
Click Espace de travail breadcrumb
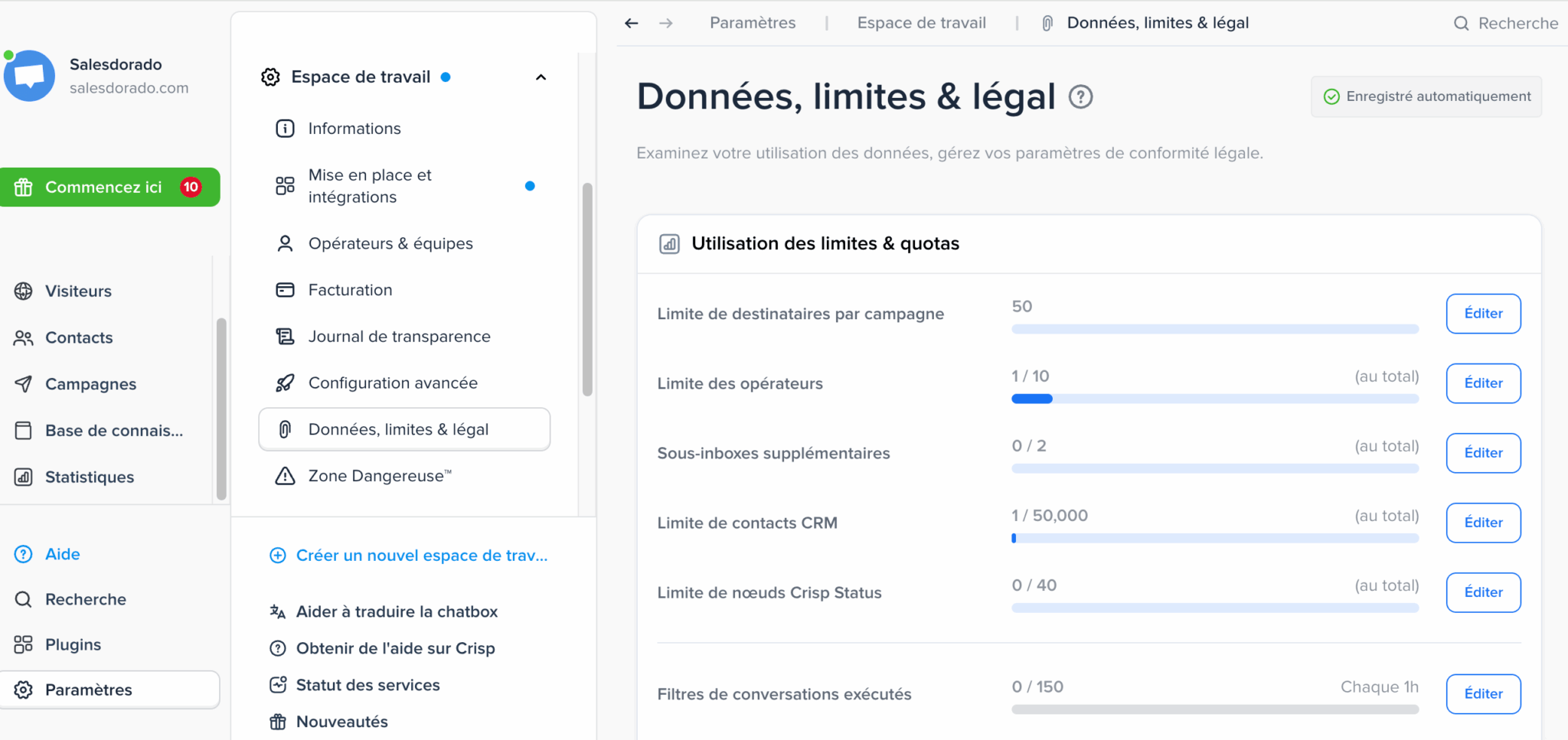pos(921,23)
